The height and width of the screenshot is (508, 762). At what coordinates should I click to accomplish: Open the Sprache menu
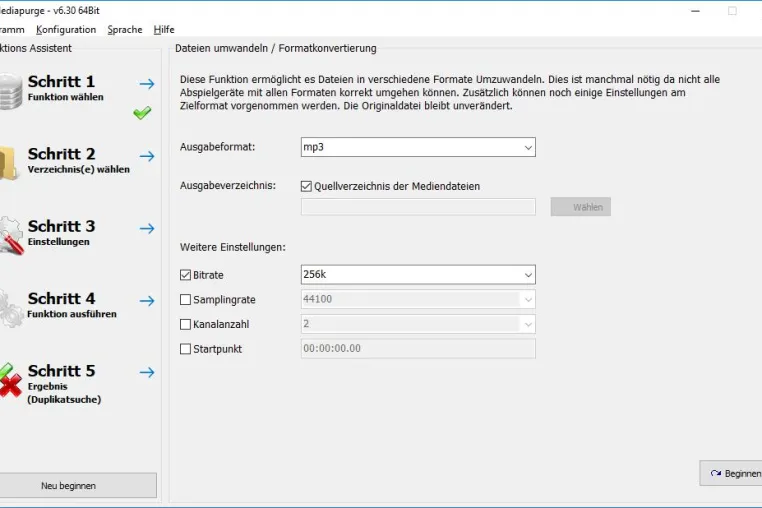coord(125,30)
